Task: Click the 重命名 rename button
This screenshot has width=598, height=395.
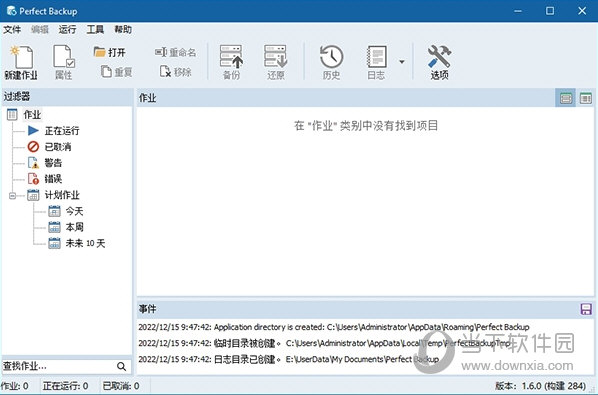Action: tap(175, 52)
